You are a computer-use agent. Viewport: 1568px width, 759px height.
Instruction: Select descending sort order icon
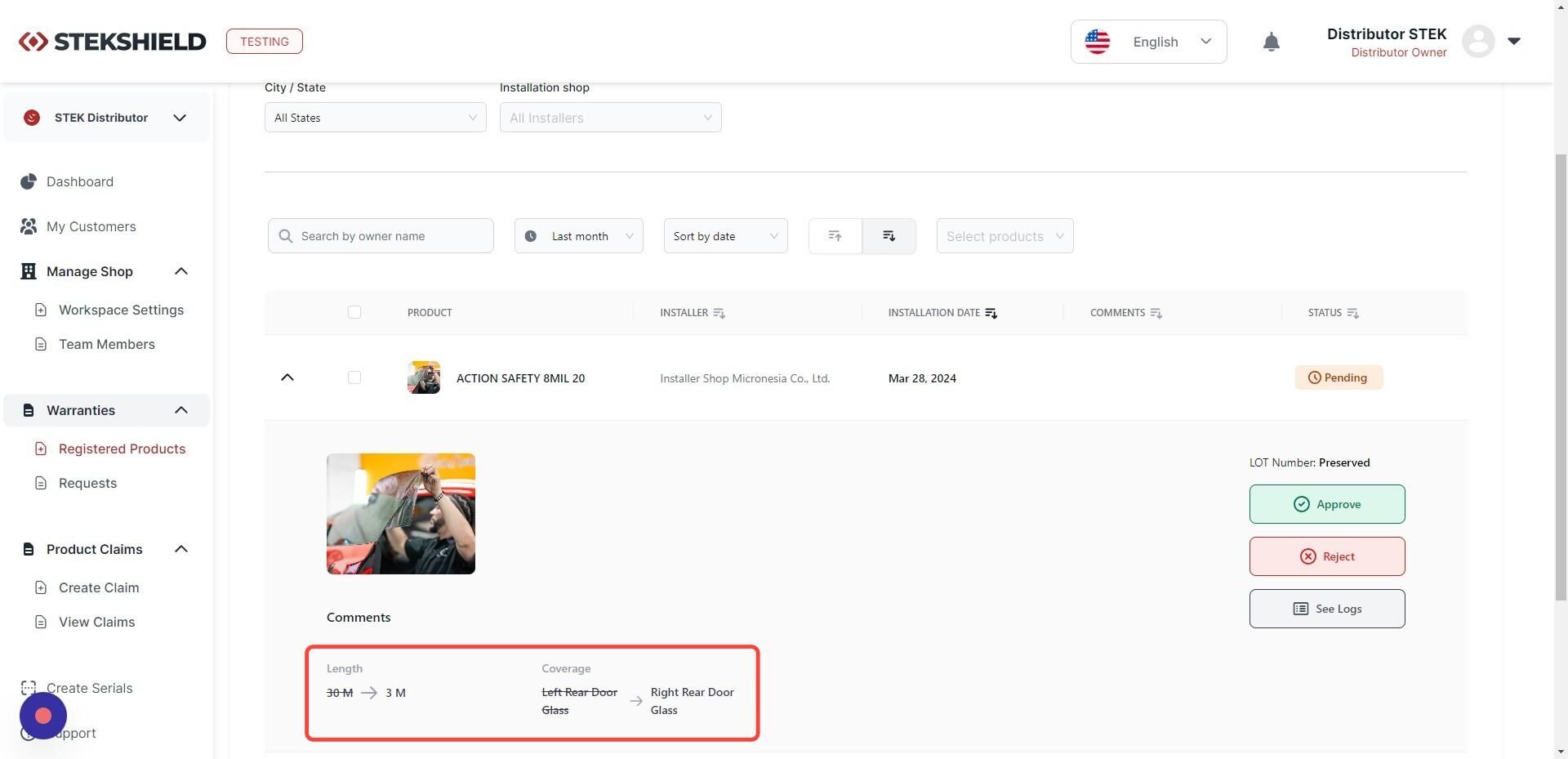click(x=889, y=236)
